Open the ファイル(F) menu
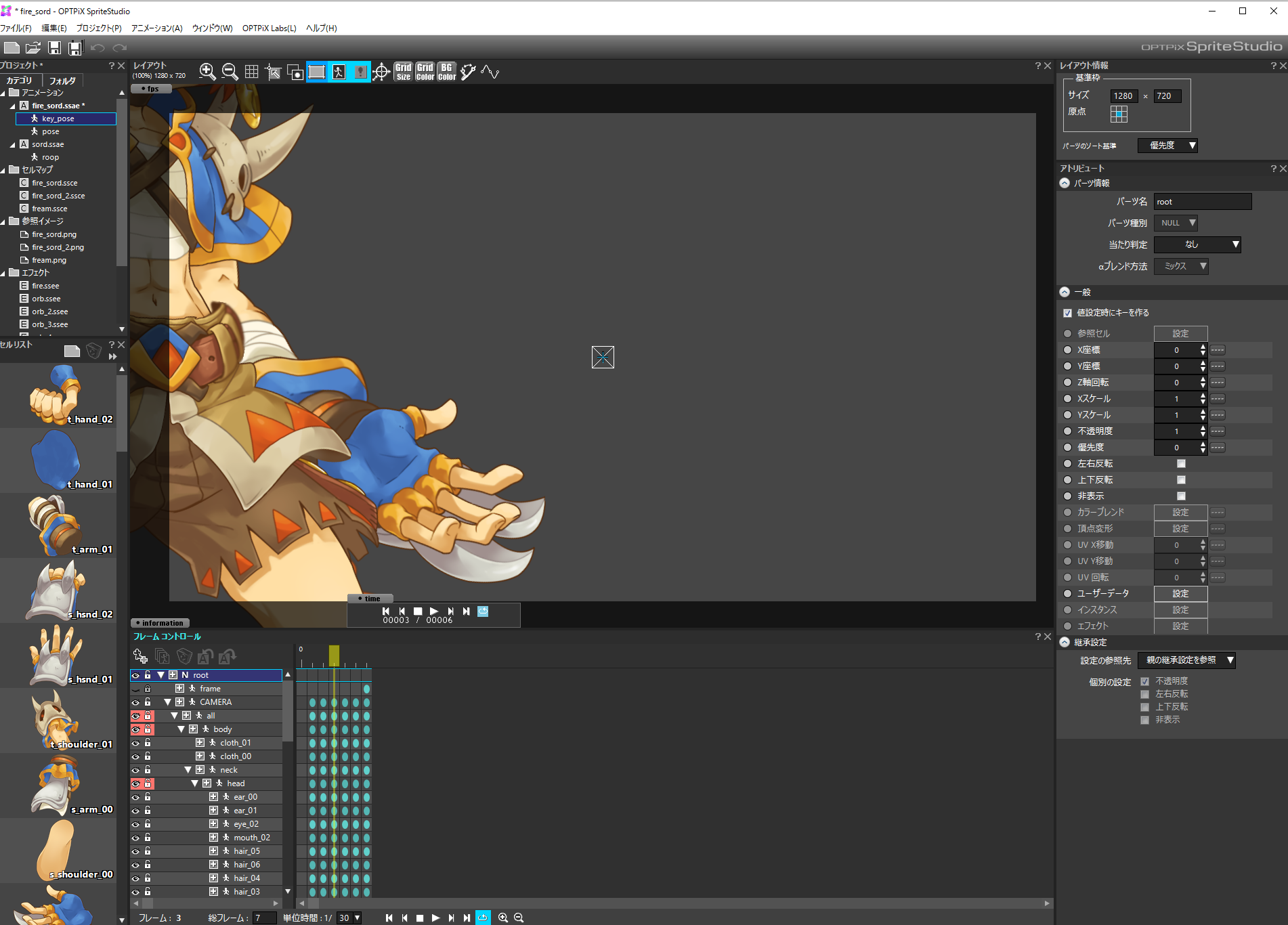This screenshot has height=925, width=1288. coord(16,28)
